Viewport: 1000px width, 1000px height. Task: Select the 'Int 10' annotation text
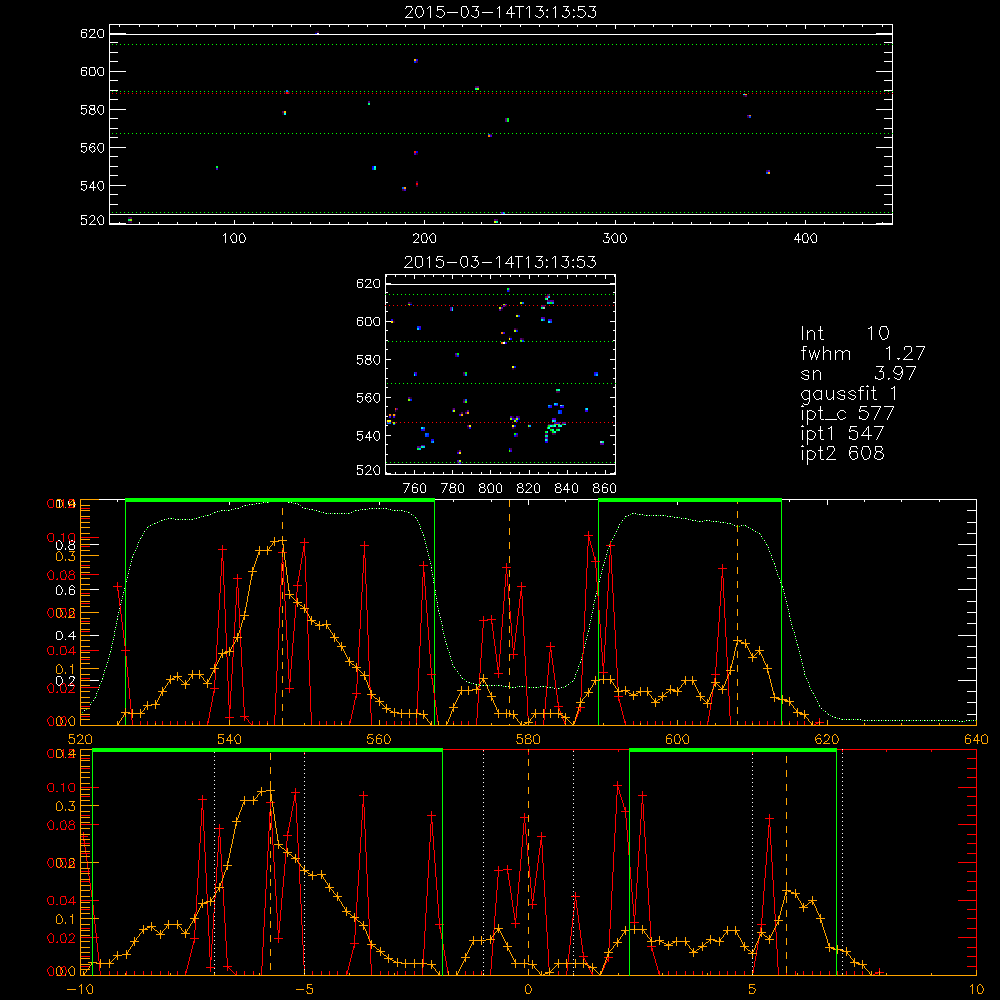coord(844,333)
